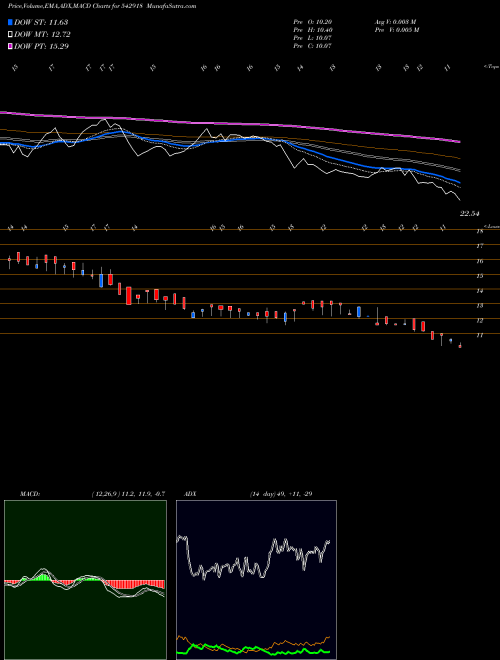Click the blue DOW ST legend swatch

click(x=10, y=22)
